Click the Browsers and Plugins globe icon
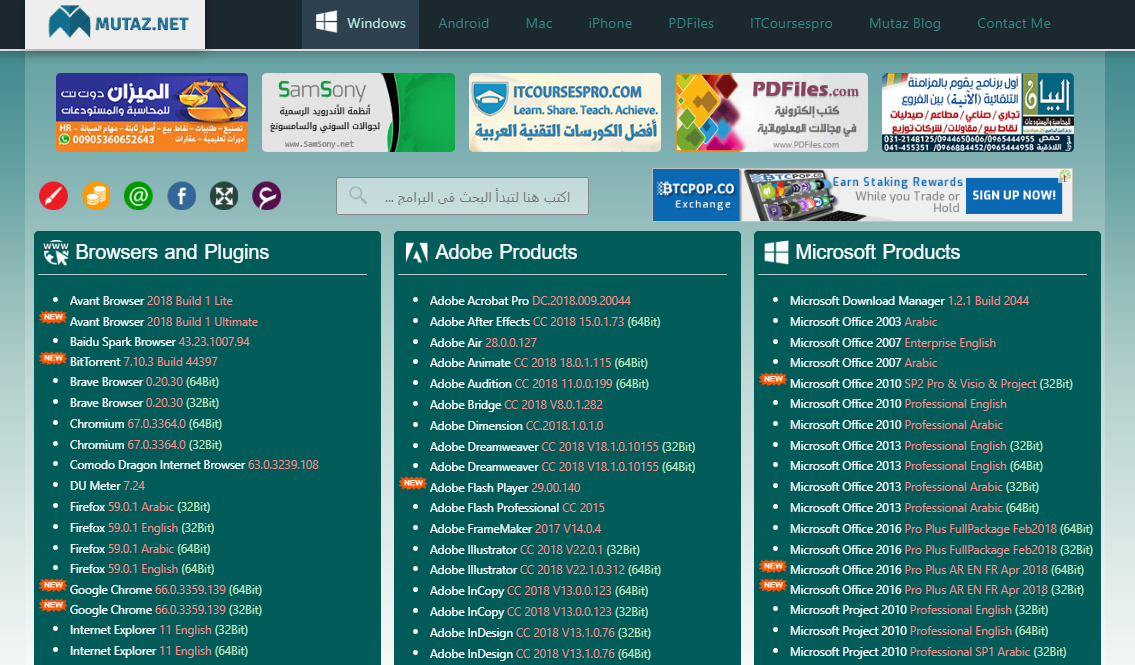 [x=55, y=253]
